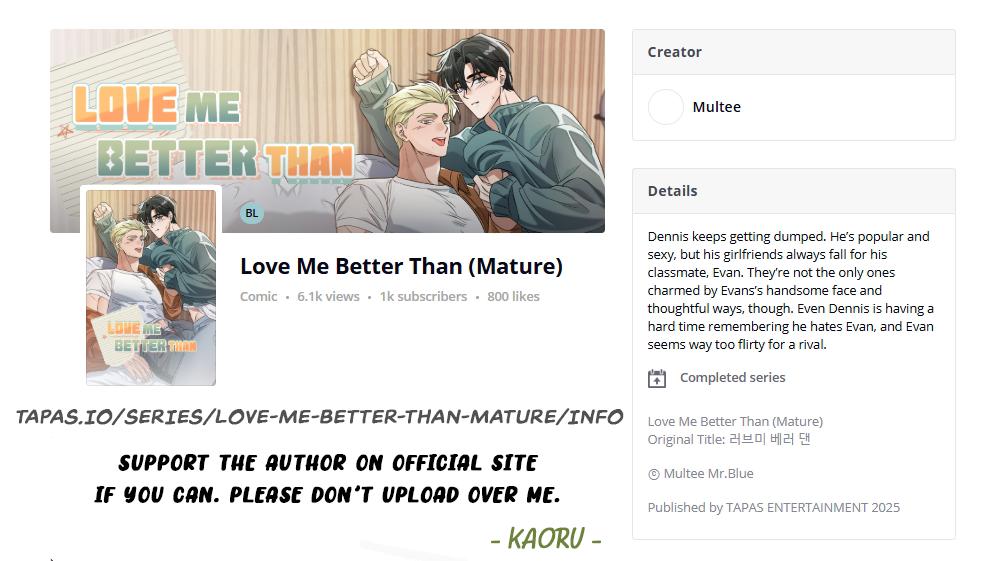
Task: Open the series cover thumbnail
Action: (151, 287)
